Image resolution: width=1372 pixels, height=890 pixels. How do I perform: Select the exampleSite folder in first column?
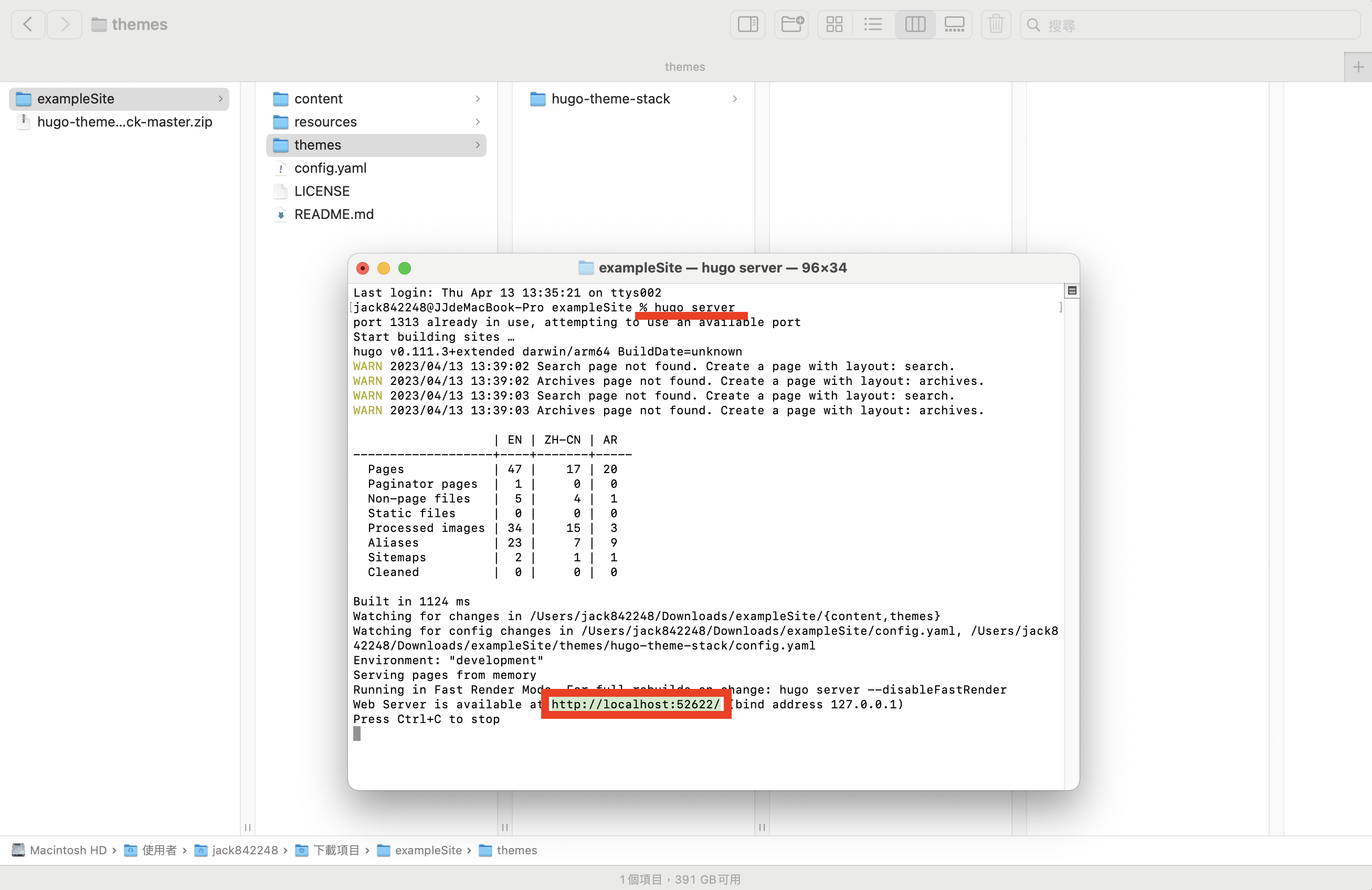pos(119,99)
